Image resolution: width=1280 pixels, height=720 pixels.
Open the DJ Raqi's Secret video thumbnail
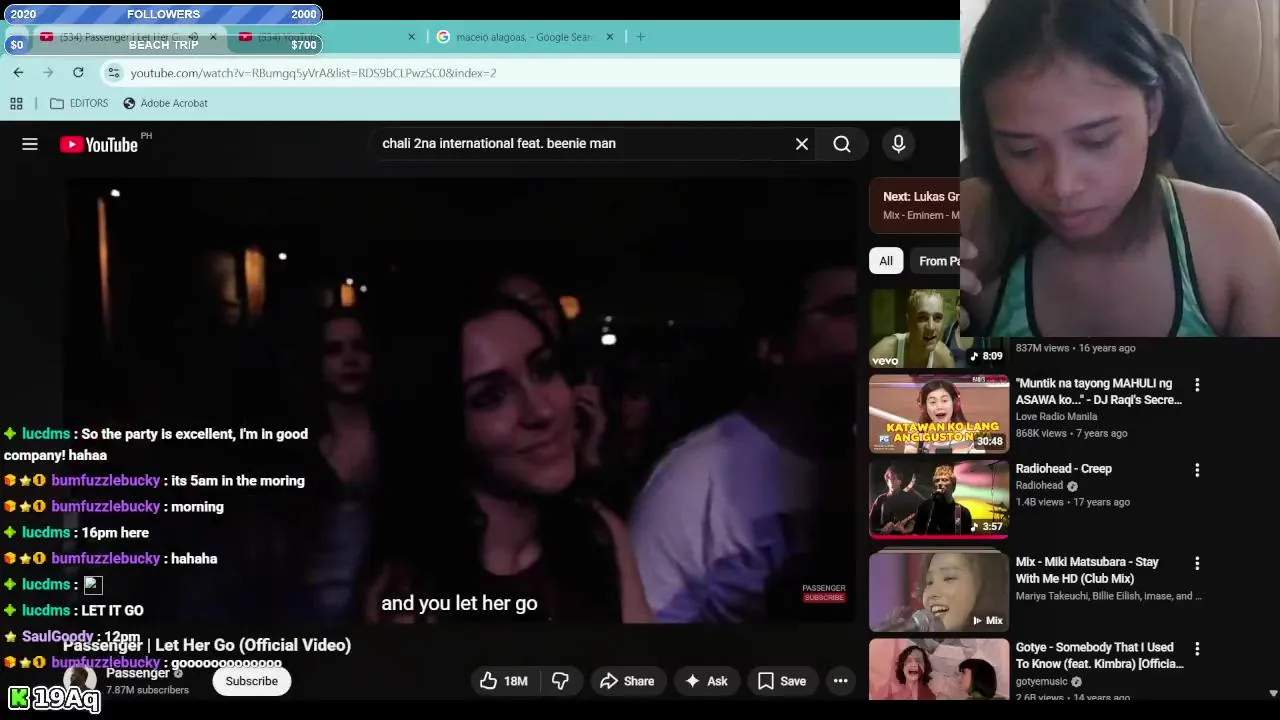click(x=939, y=414)
